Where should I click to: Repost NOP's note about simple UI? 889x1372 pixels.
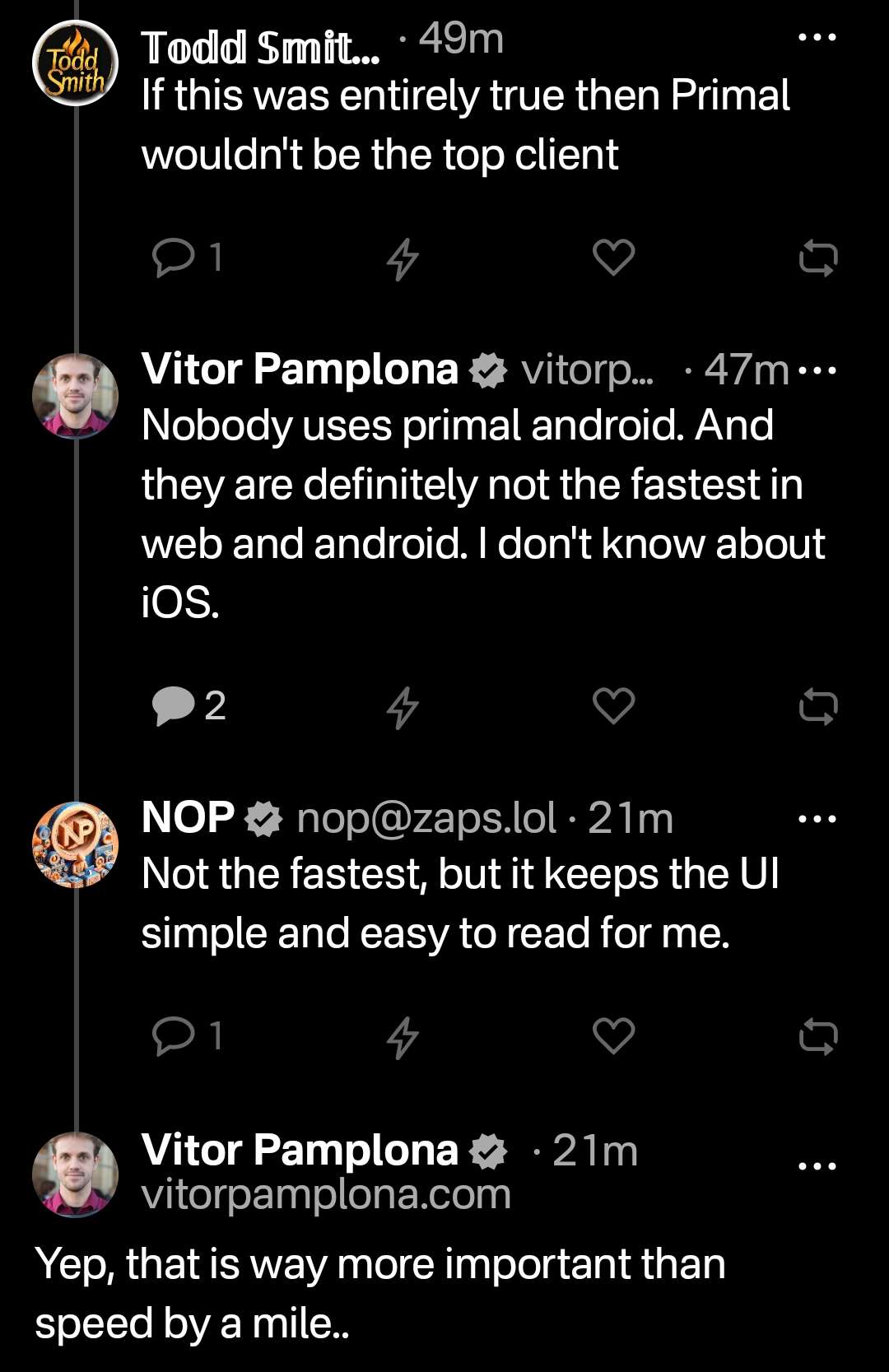[x=818, y=1037]
